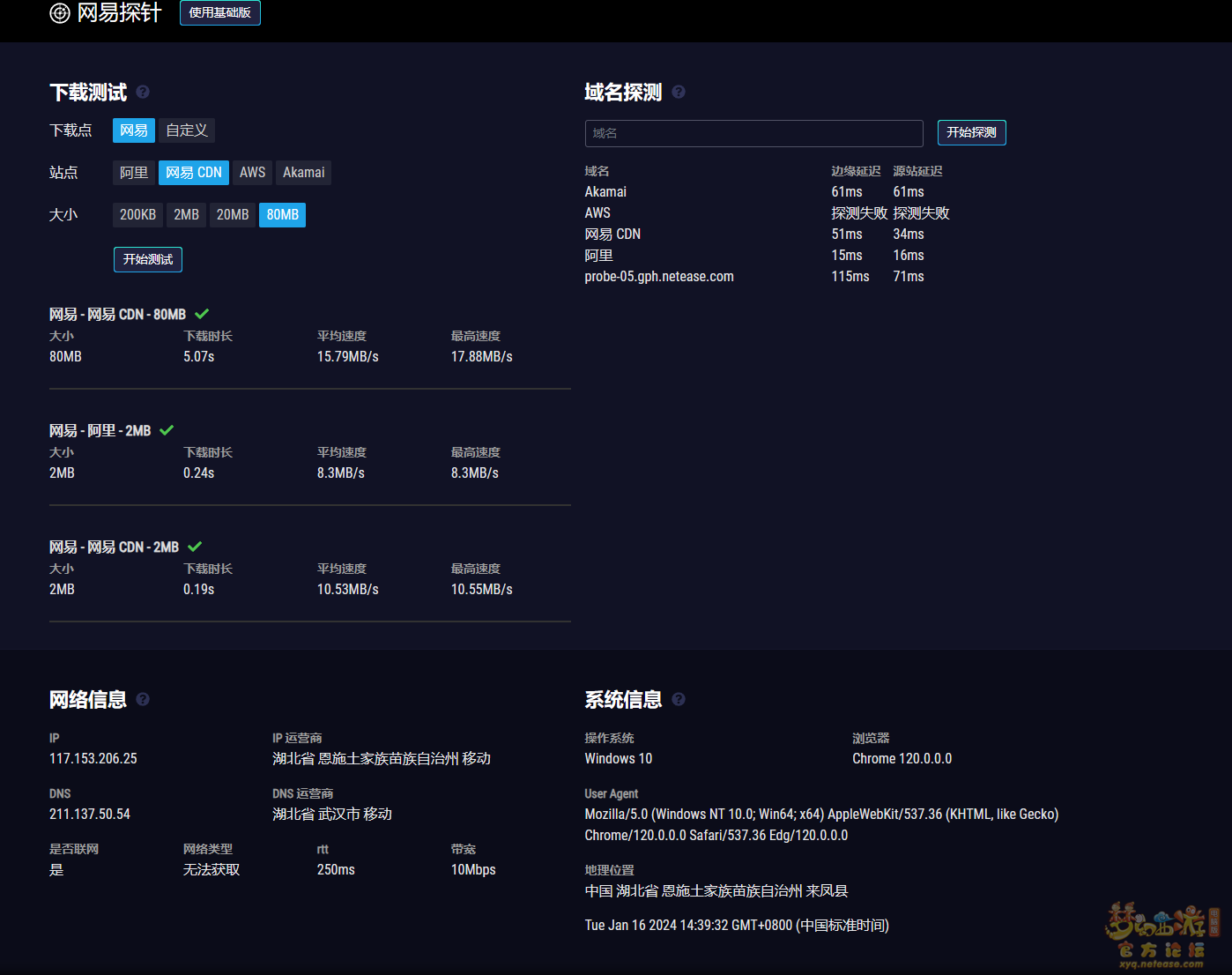Click 探测失败 edge latency for AWS

(859, 213)
